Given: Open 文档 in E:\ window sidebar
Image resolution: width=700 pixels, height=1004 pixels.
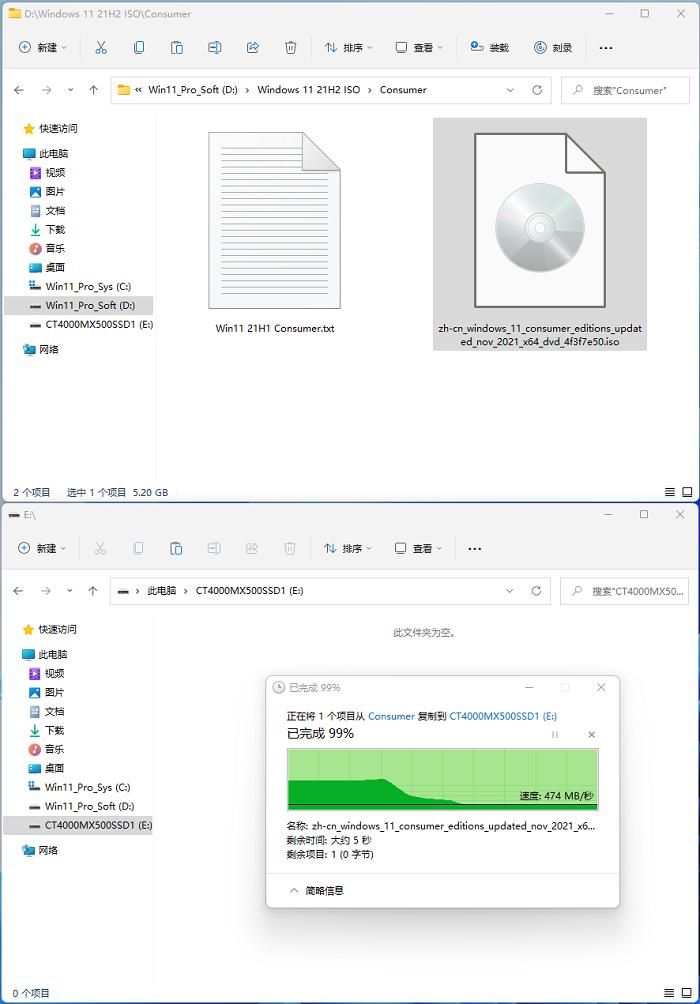Looking at the screenshot, I should point(47,711).
